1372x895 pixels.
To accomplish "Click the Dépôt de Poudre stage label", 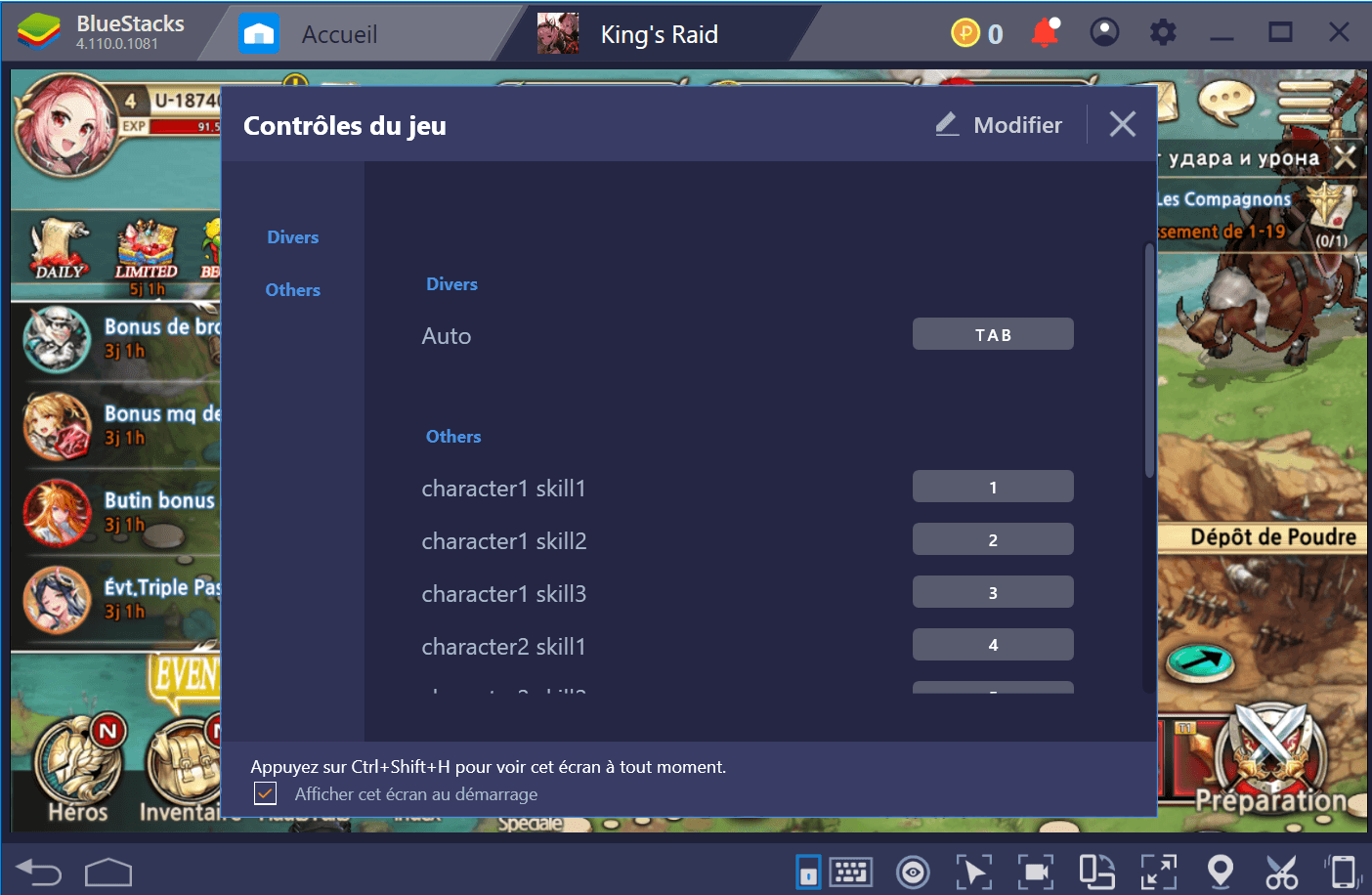I will click(x=1272, y=536).
